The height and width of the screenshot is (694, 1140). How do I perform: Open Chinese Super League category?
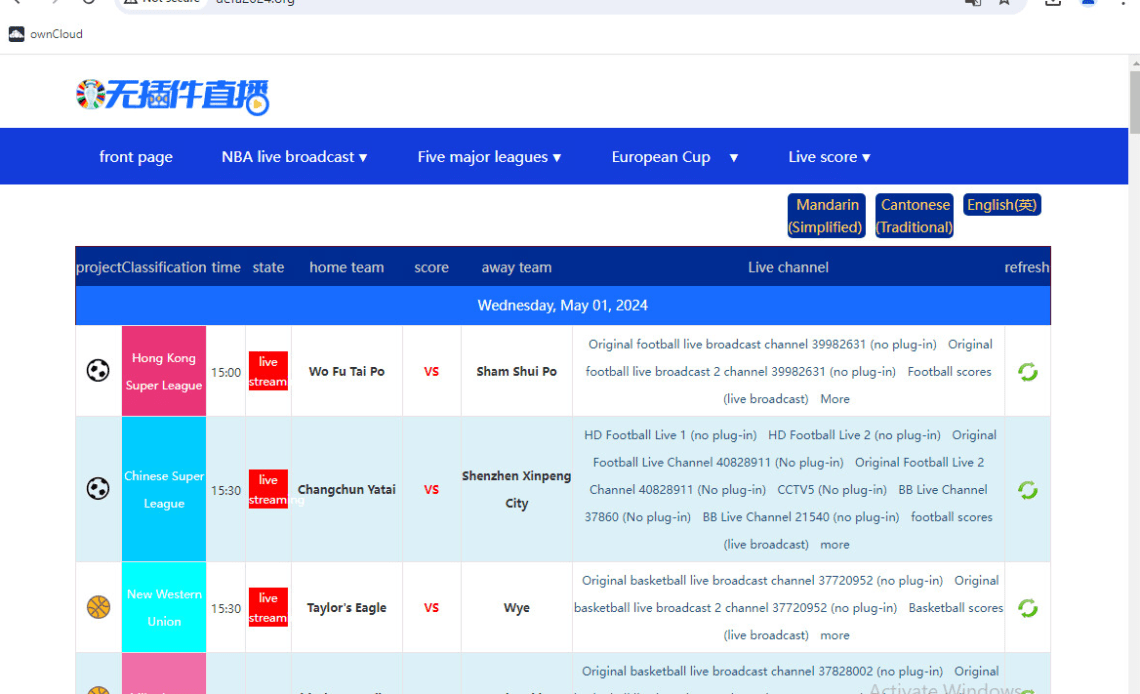[164, 489]
